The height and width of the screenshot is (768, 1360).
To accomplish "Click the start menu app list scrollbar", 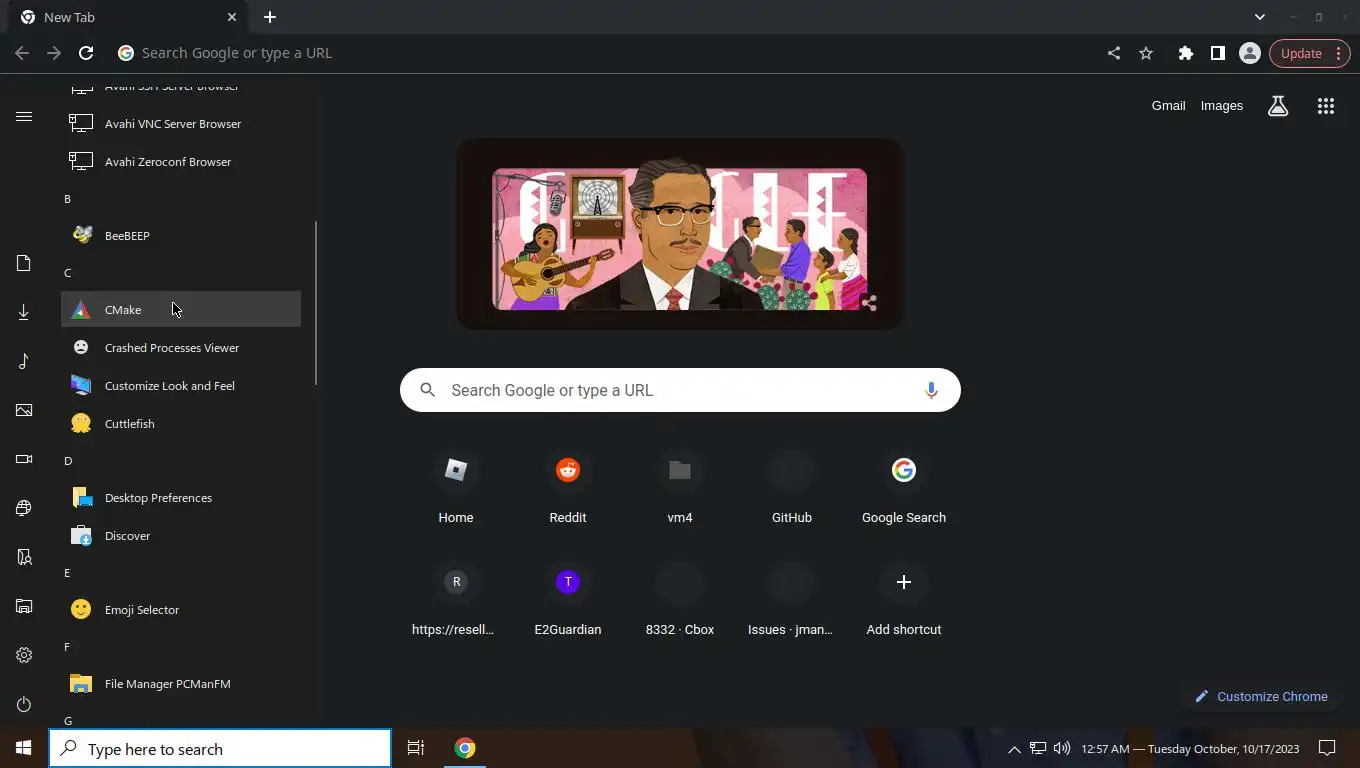I will point(316,303).
